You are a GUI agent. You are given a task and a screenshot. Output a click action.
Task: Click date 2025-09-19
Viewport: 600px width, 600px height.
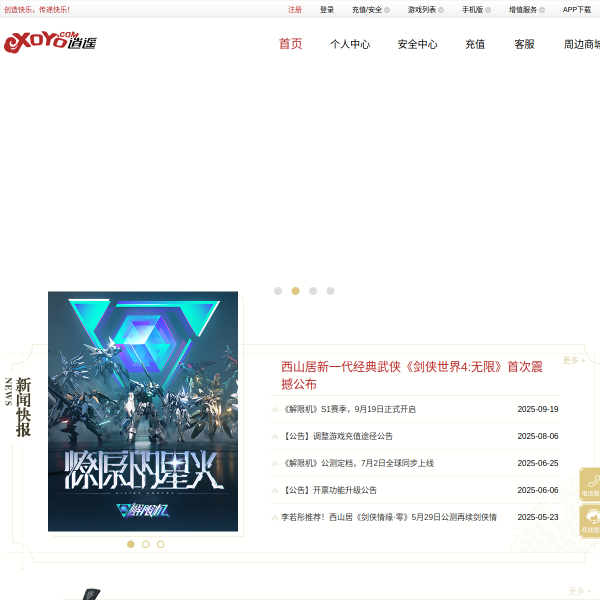[x=538, y=409]
